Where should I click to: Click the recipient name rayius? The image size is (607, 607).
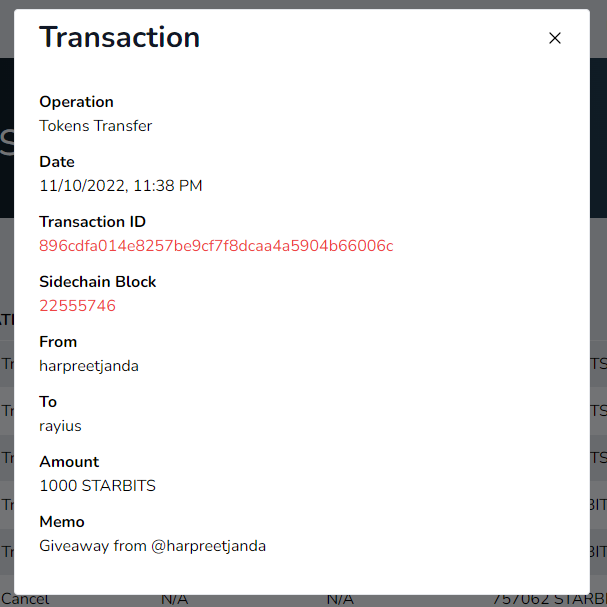[x=60, y=426]
